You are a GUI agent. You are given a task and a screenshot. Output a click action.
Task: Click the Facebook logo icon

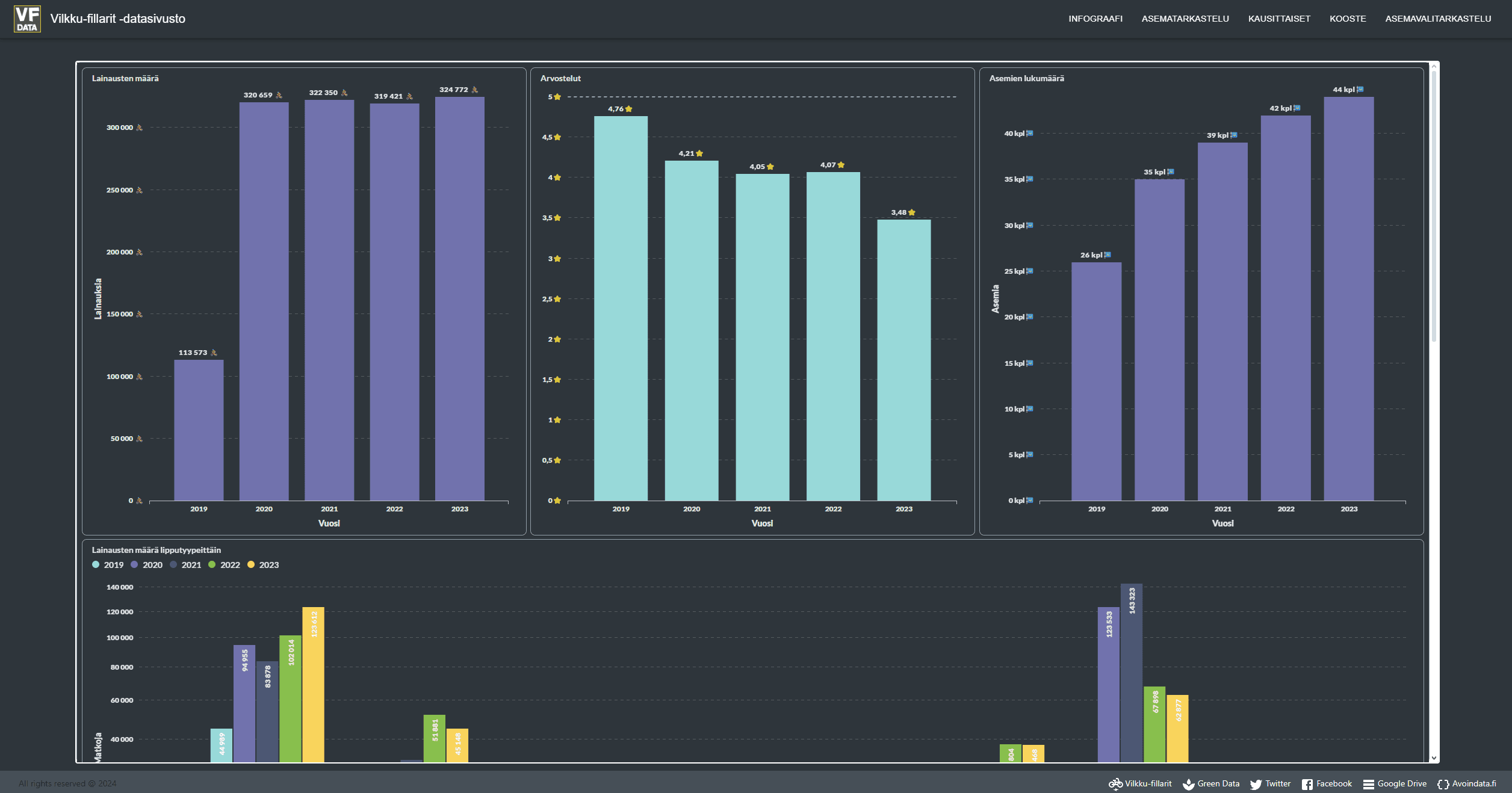click(x=1307, y=784)
